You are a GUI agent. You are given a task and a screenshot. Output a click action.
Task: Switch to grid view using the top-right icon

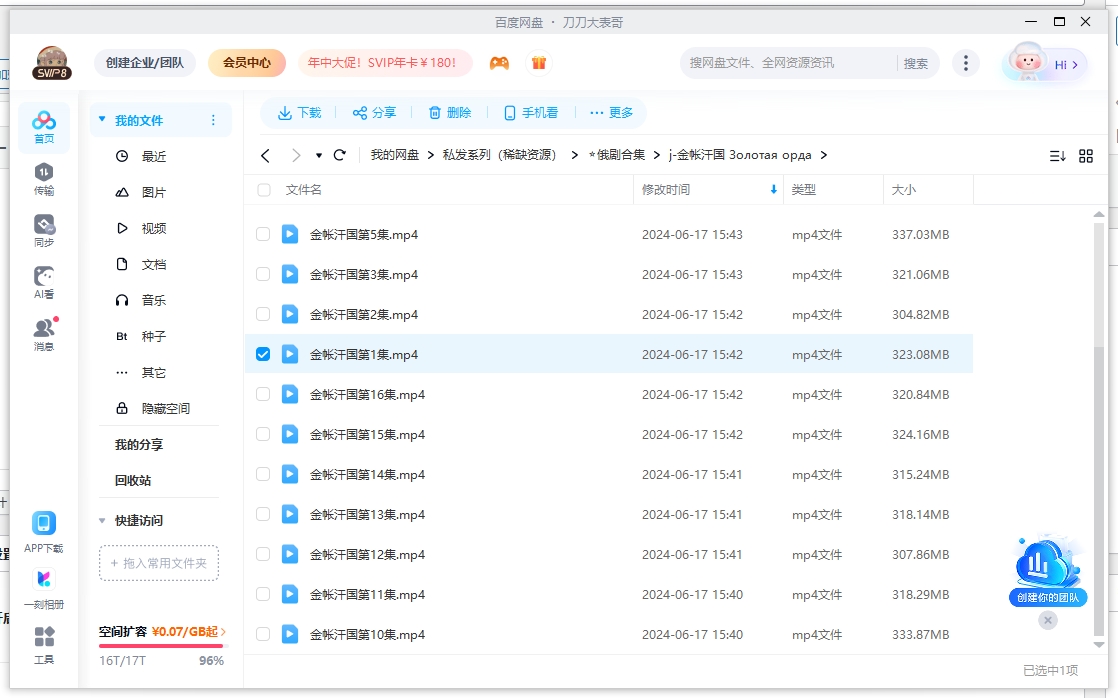pyautogui.click(x=1087, y=155)
